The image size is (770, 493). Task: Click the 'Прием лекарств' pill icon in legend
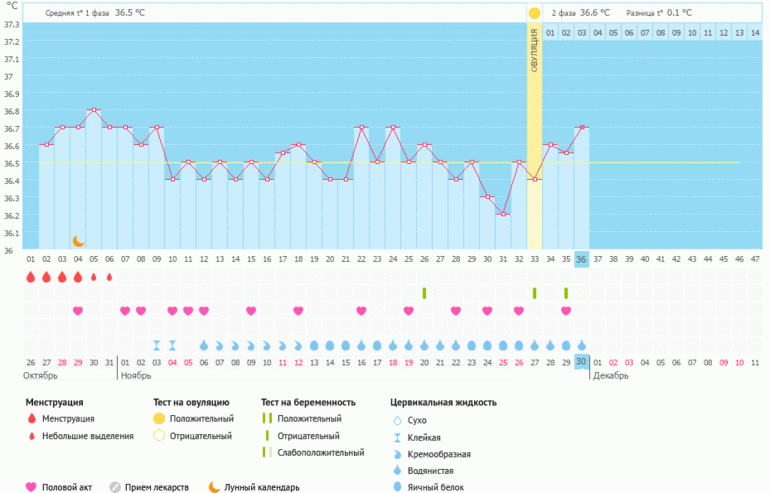pyautogui.click(x=116, y=487)
